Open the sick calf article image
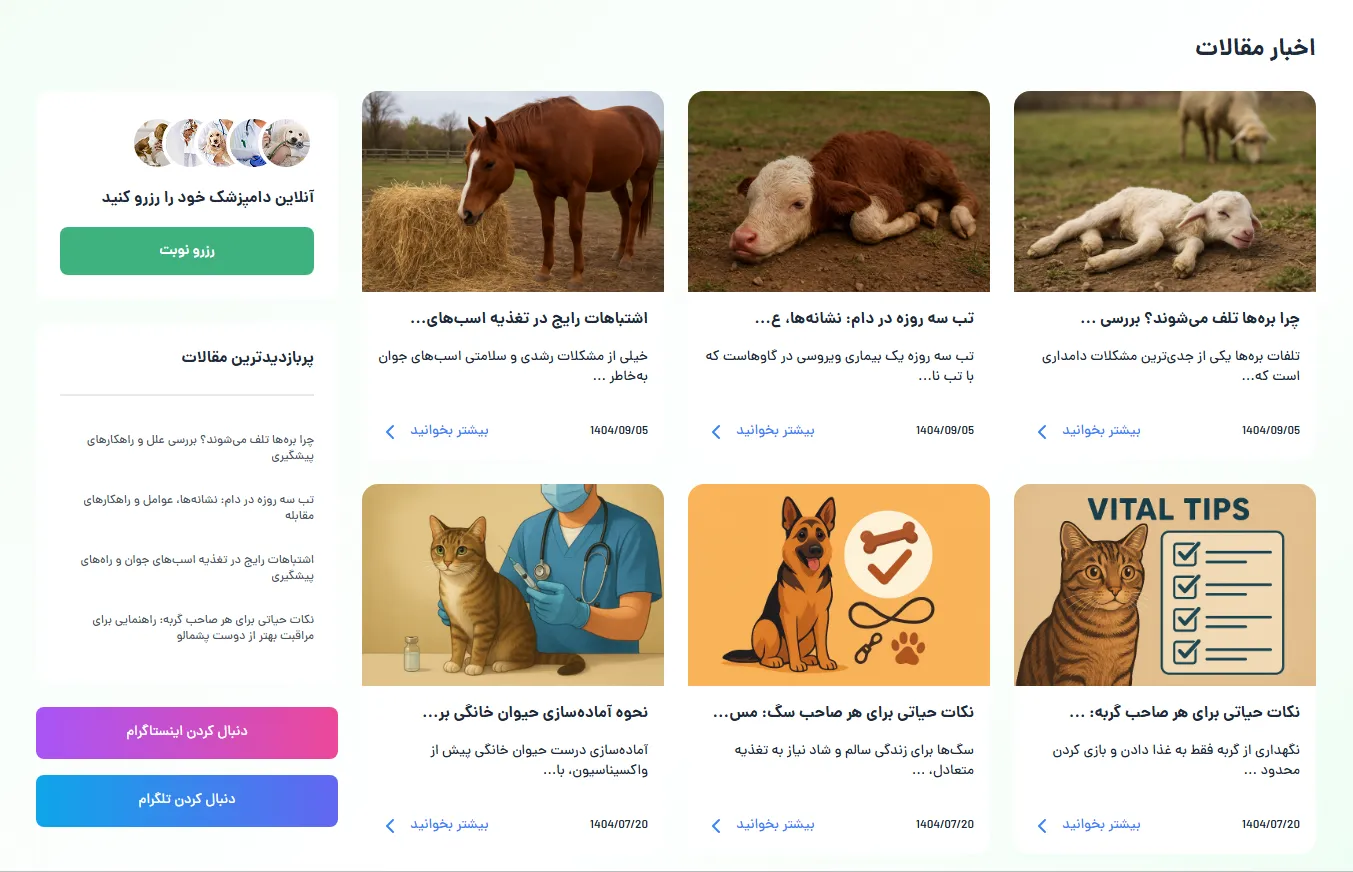Screen dimensions: 1353x872 point(839,192)
